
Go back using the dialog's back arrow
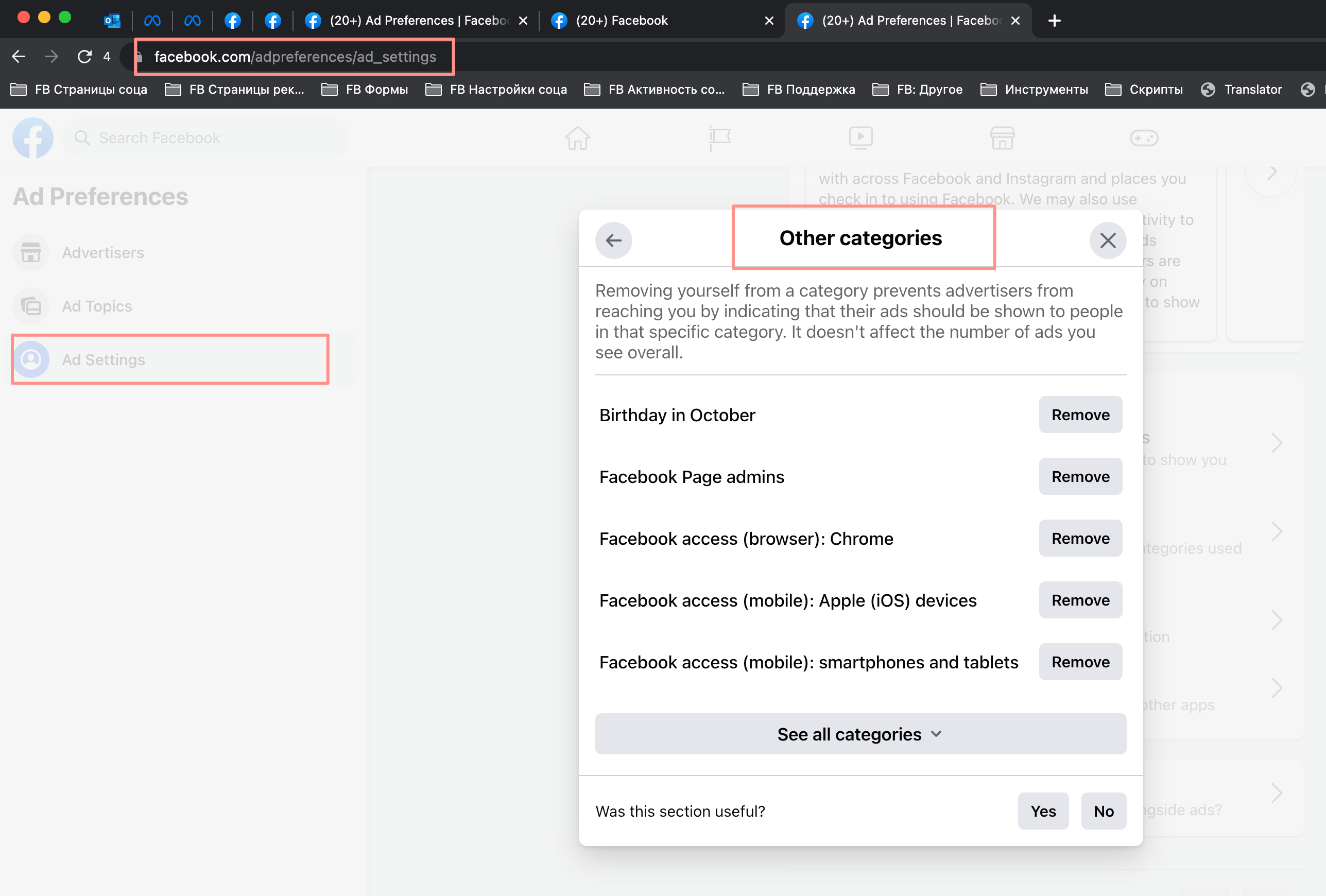tap(613, 240)
